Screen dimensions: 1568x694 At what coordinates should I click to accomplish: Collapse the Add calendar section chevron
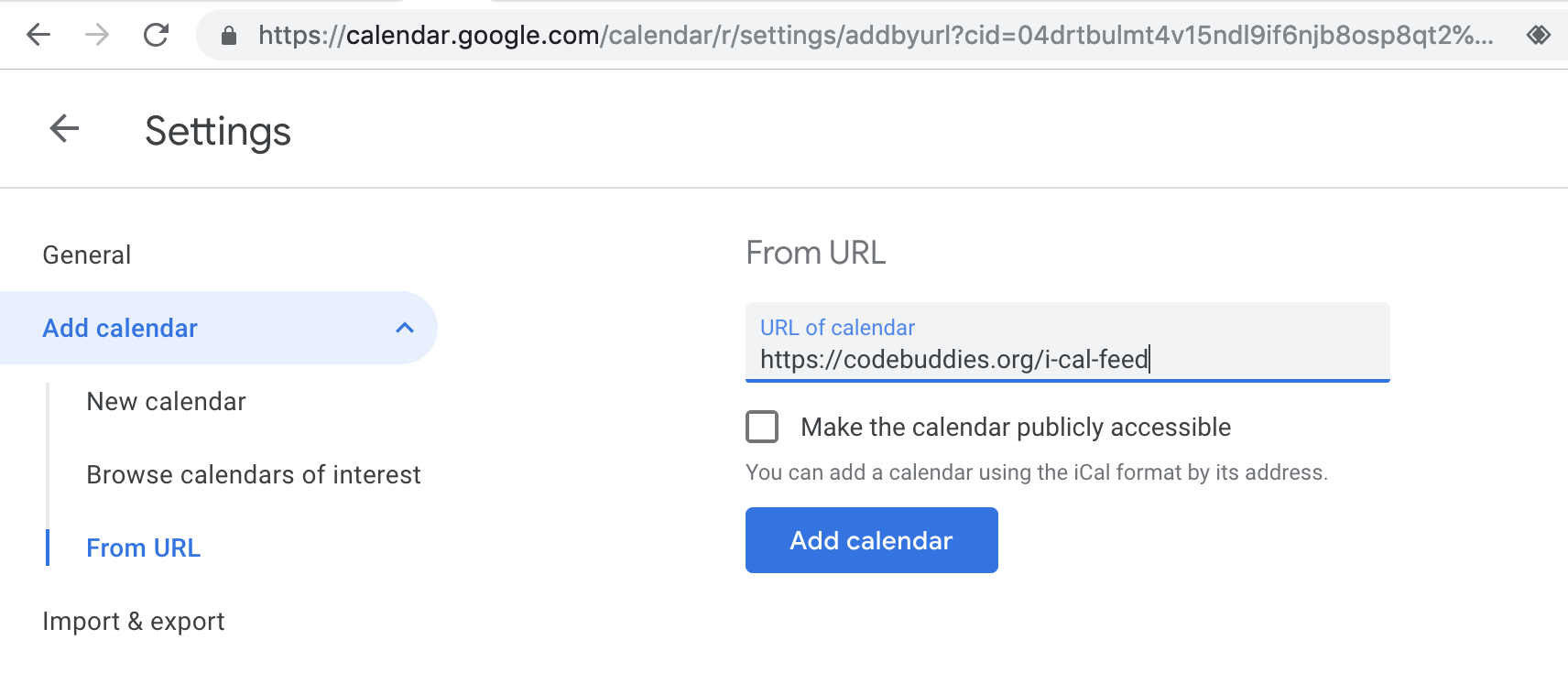click(404, 328)
